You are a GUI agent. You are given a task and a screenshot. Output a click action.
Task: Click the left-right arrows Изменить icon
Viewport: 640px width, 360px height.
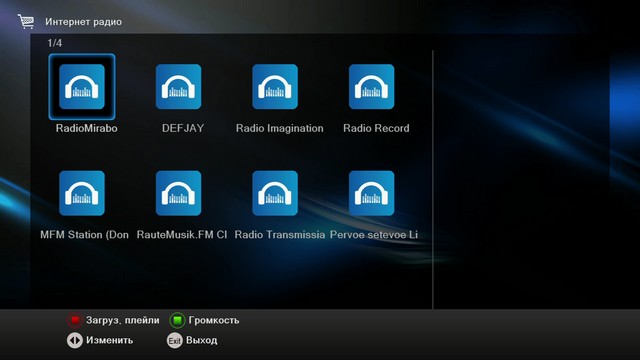(x=75, y=340)
